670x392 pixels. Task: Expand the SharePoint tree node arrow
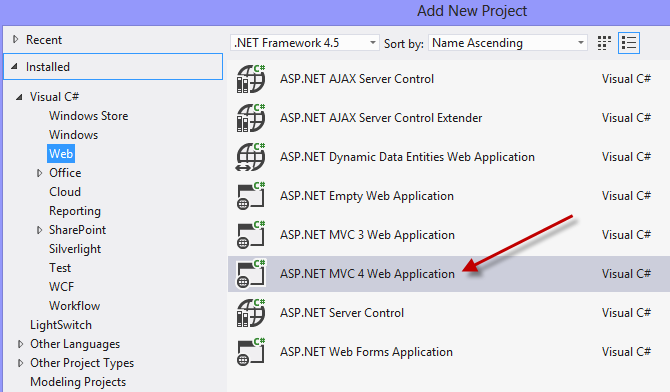click(x=39, y=230)
